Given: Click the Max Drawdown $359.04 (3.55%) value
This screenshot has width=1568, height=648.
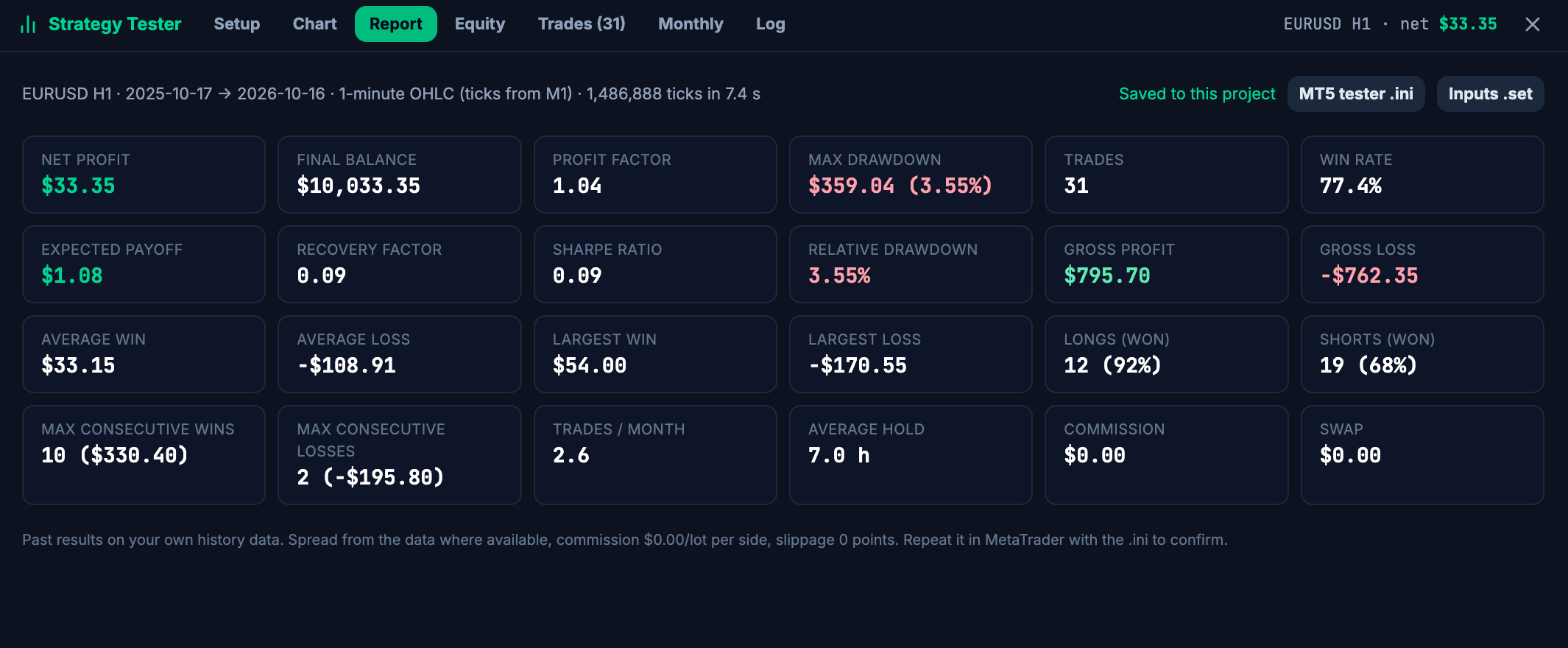Looking at the screenshot, I should coord(900,186).
